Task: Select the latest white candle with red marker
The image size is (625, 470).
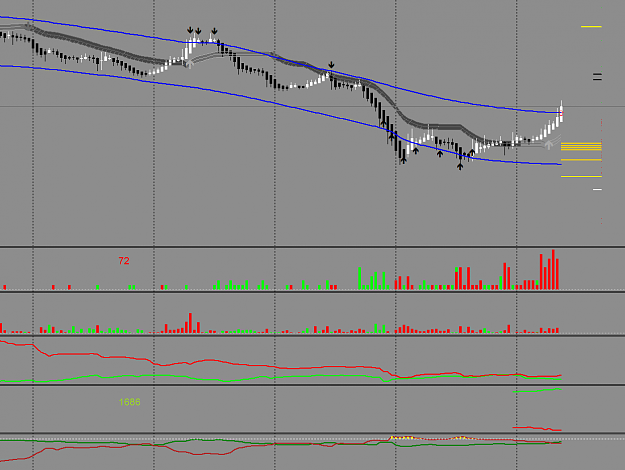Action: click(562, 112)
